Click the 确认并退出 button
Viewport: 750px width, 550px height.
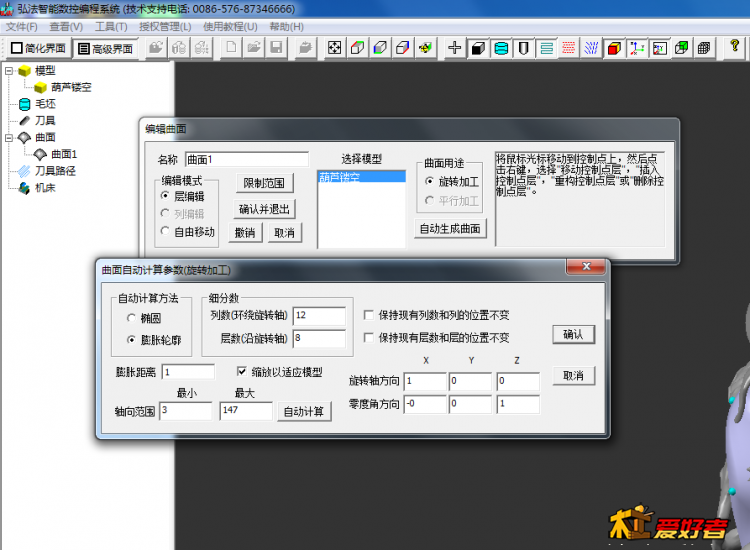click(264, 209)
